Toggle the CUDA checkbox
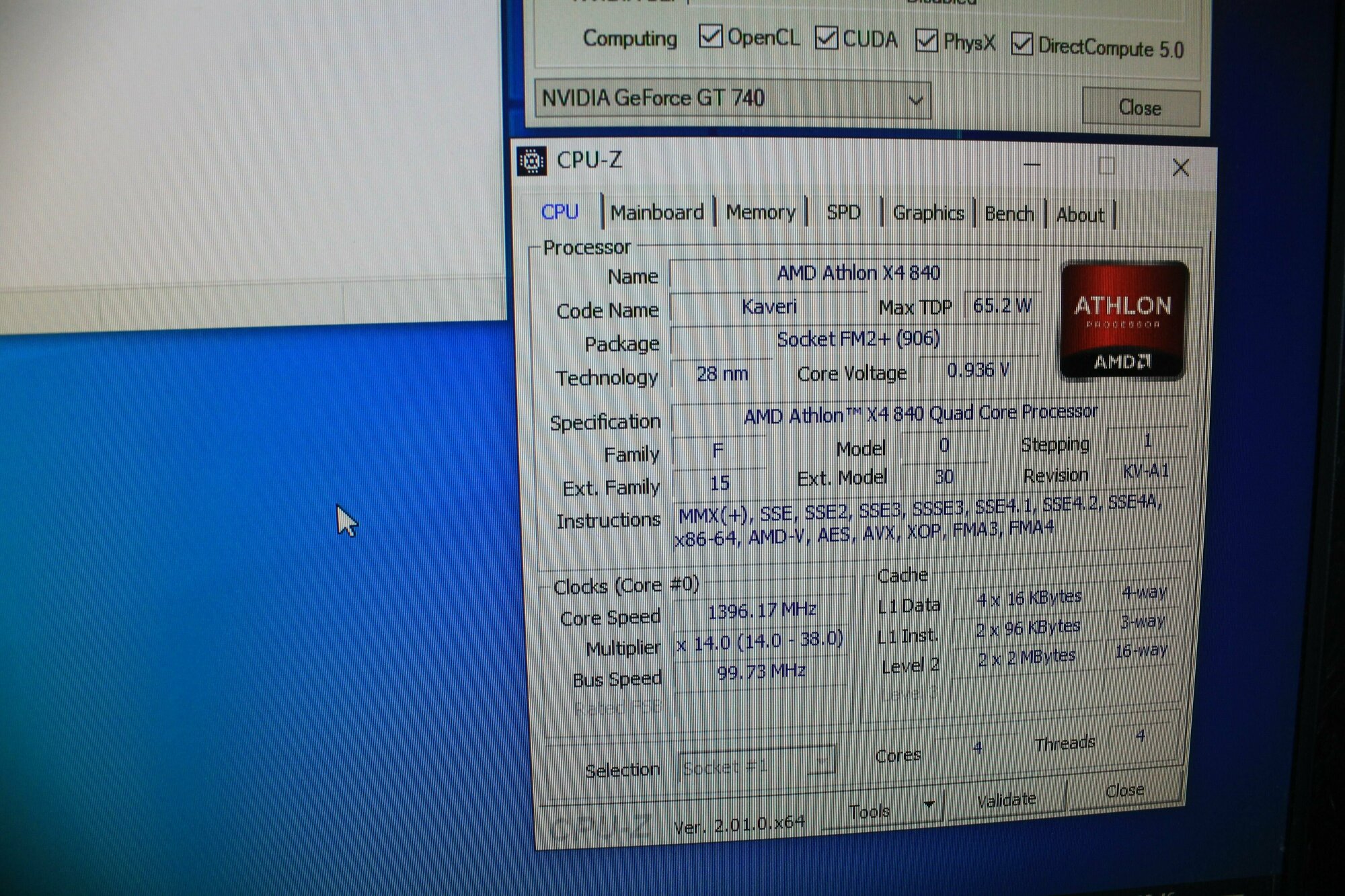1345x896 pixels. (x=826, y=38)
